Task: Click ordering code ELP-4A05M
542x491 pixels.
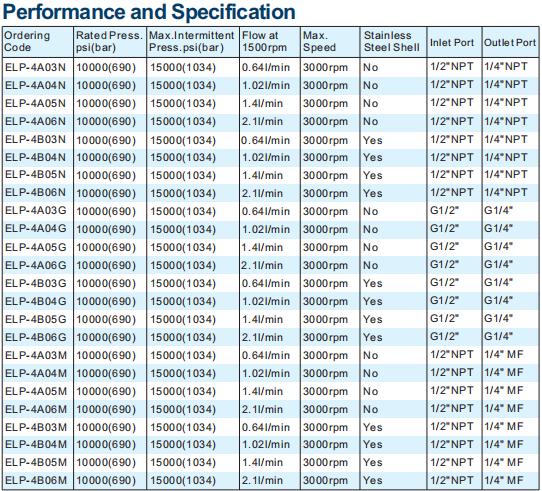Action: (x=36, y=391)
